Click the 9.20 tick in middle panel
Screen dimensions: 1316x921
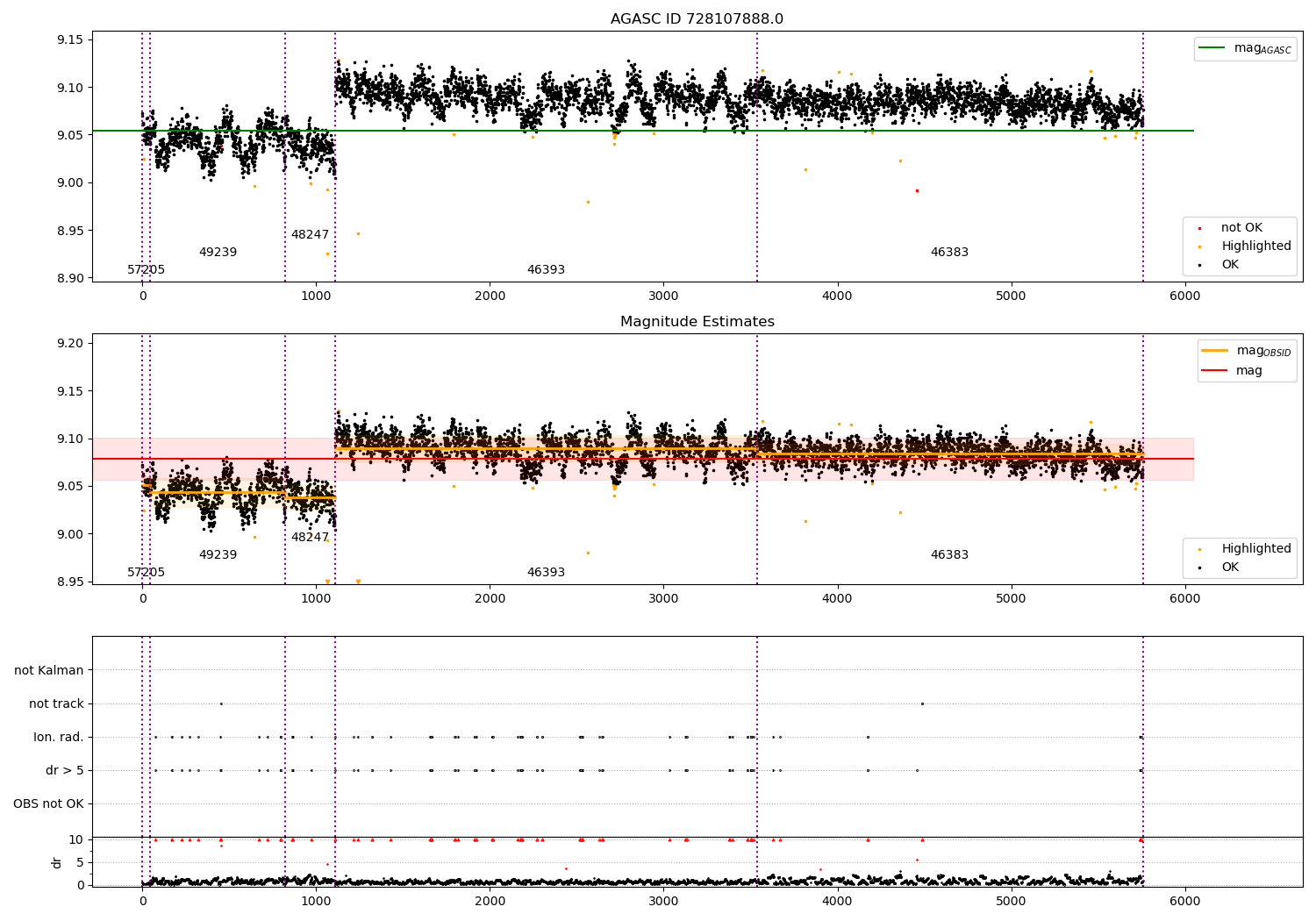coord(70,343)
